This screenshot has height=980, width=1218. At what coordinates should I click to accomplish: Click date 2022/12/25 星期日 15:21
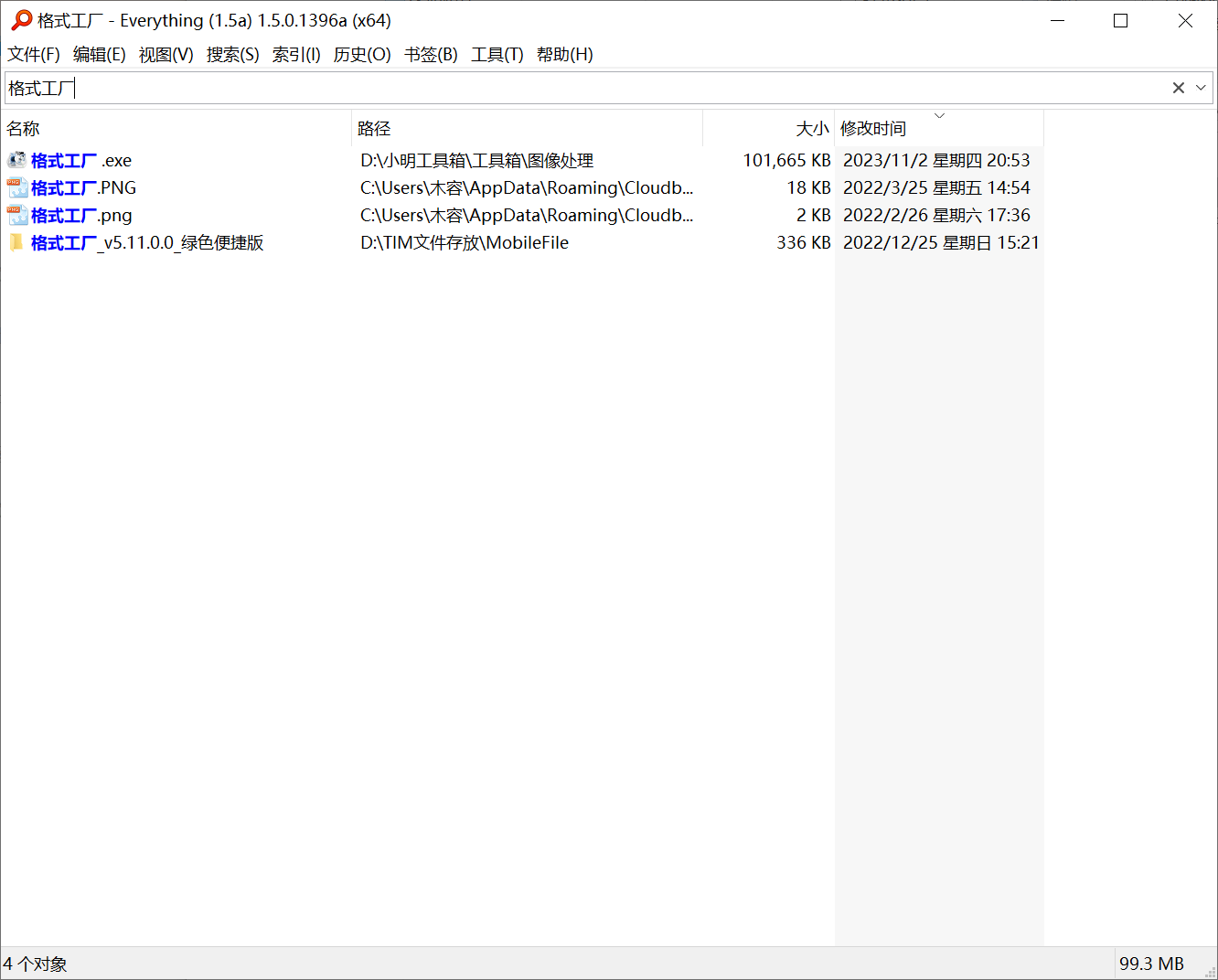point(941,243)
